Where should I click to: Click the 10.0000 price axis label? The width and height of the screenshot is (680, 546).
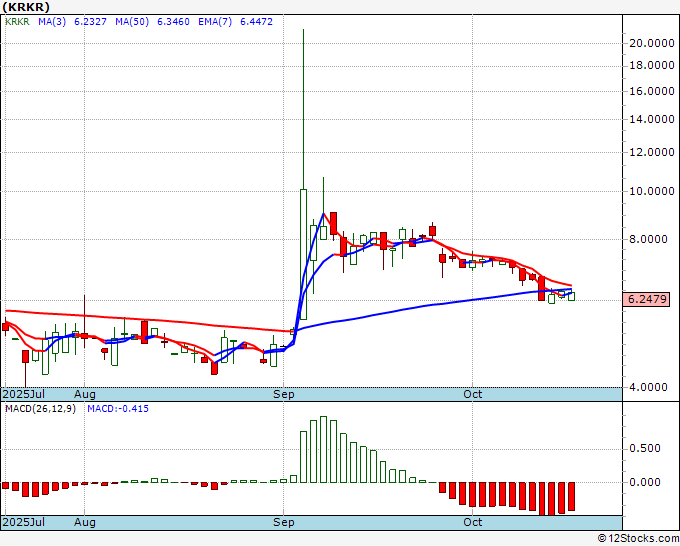click(652, 191)
